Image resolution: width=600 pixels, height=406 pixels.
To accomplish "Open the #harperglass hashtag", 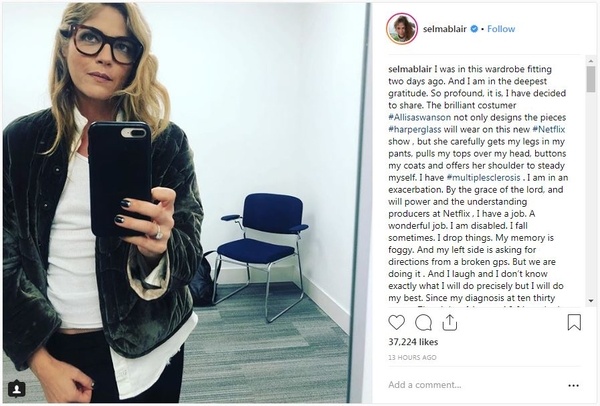I will 415,129.
